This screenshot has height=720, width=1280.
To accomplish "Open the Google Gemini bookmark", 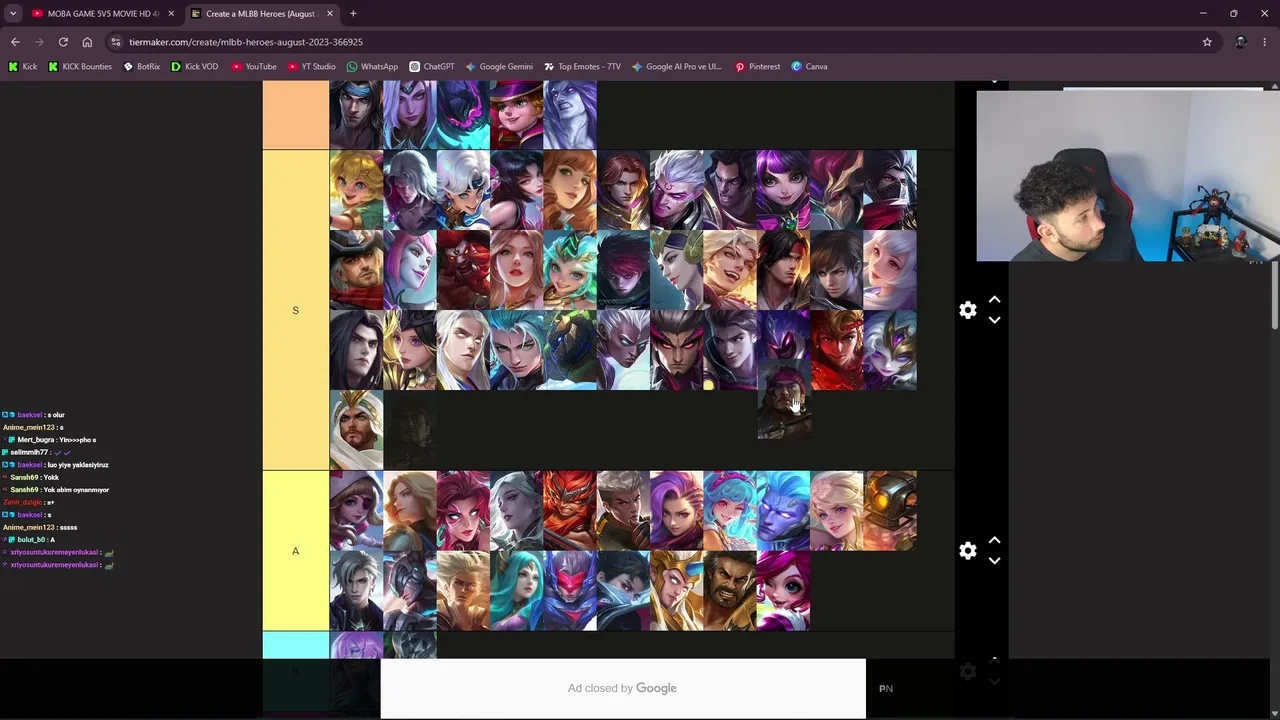I will [x=499, y=67].
